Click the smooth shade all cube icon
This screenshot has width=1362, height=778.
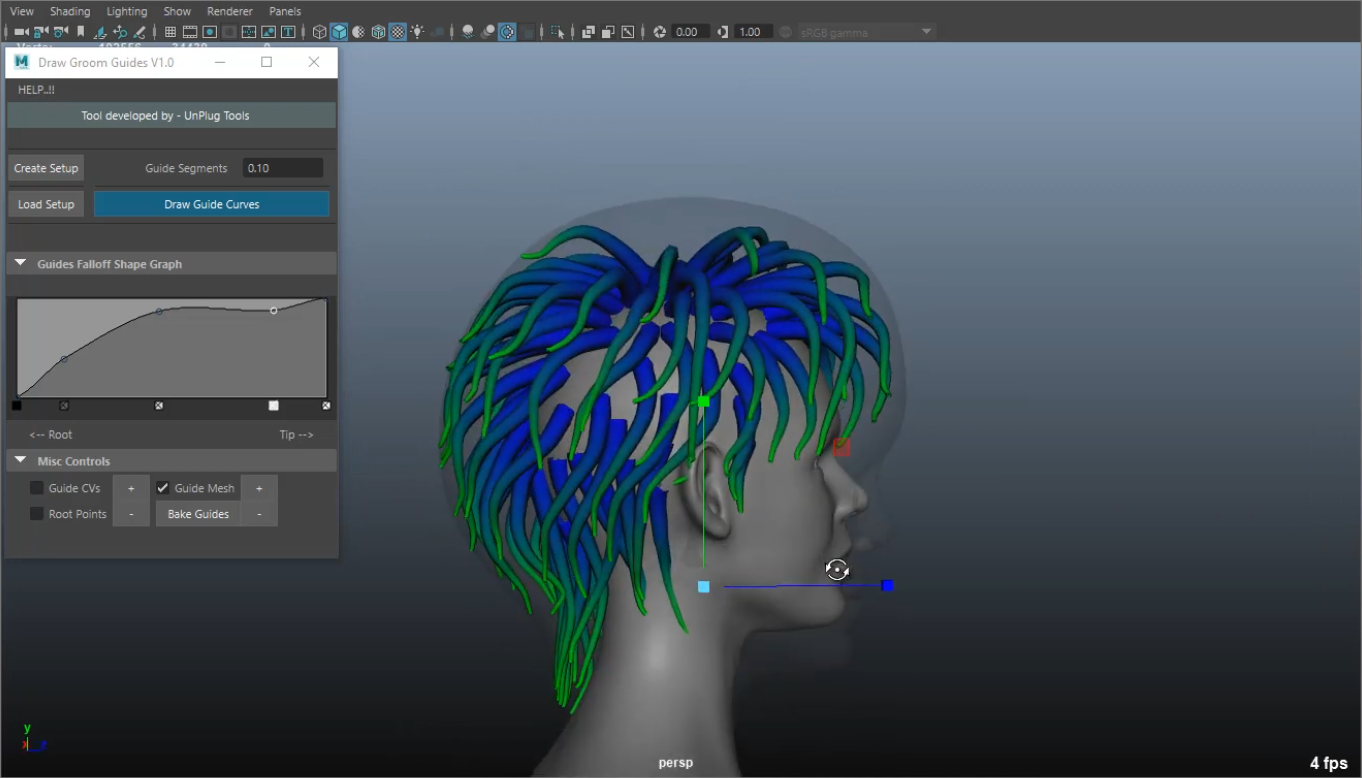click(x=339, y=32)
